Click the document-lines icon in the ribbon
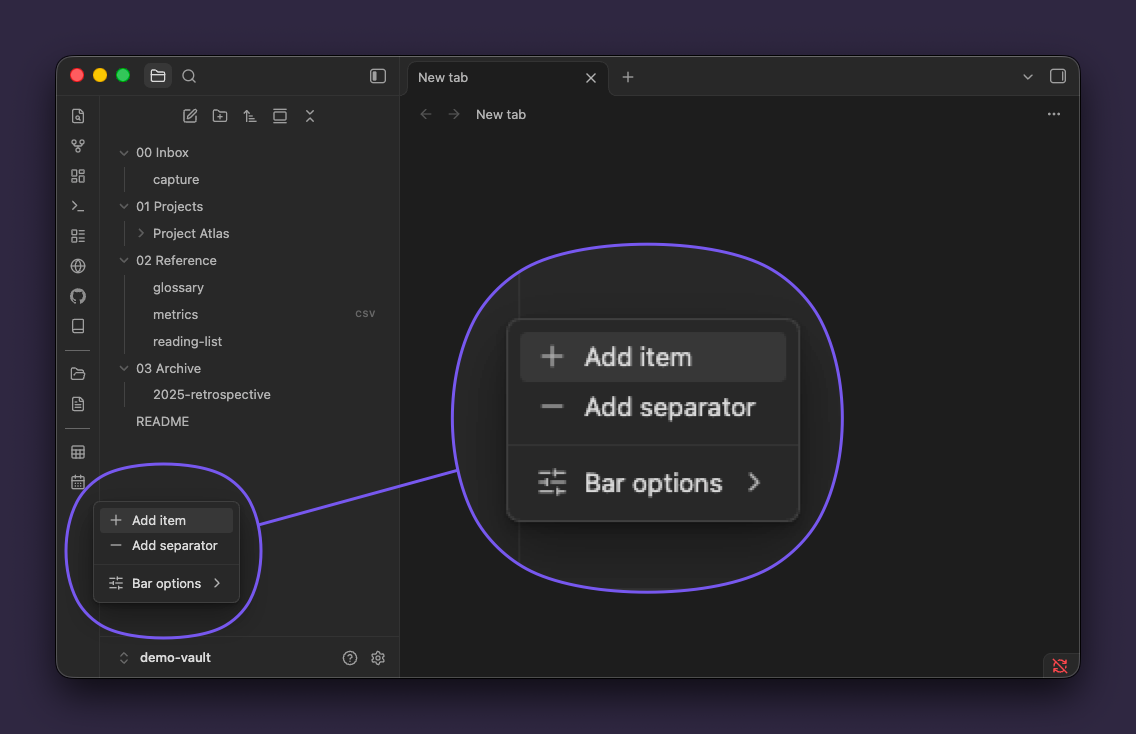 click(78, 404)
